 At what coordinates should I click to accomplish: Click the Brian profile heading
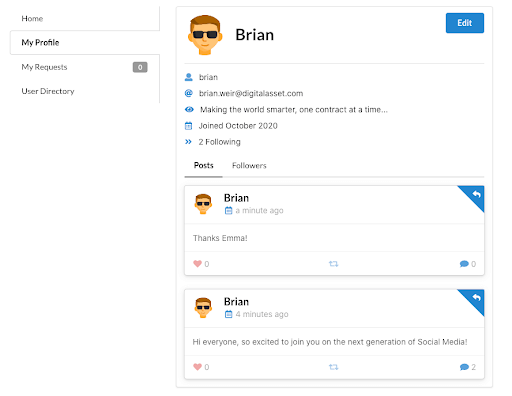click(255, 35)
